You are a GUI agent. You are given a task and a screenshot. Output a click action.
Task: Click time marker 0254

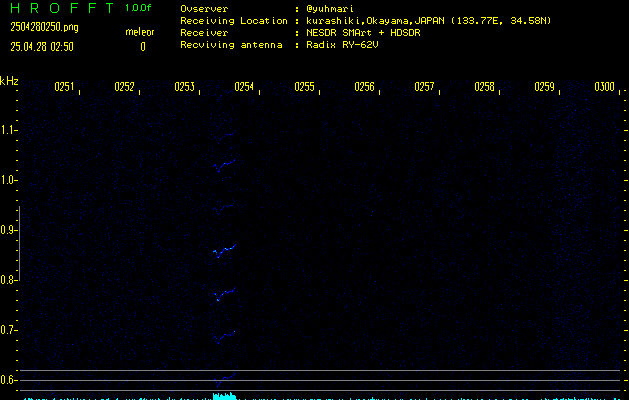(244, 87)
